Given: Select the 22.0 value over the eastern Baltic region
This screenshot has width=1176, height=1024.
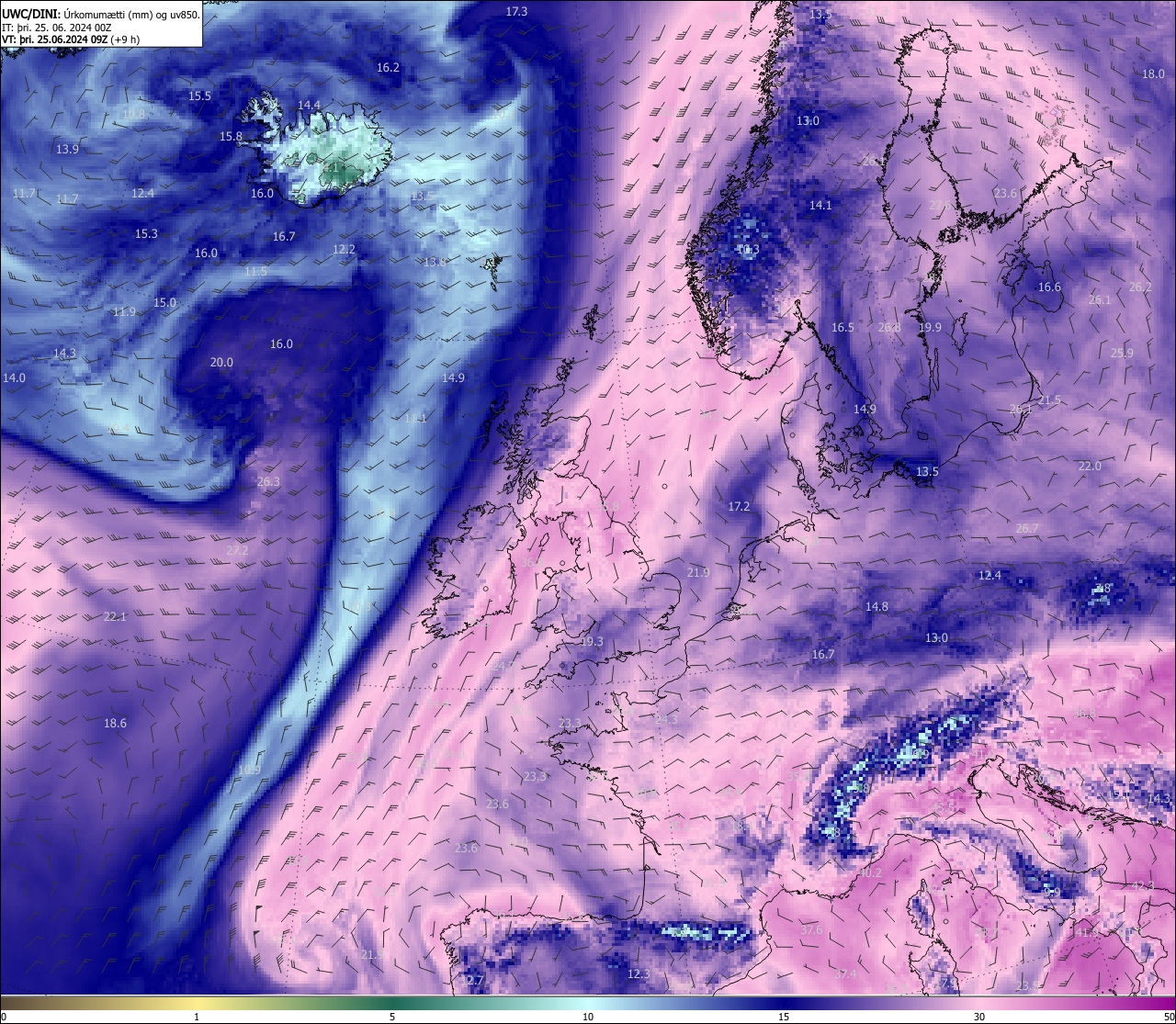Looking at the screenshot, I should point(1089,466).
